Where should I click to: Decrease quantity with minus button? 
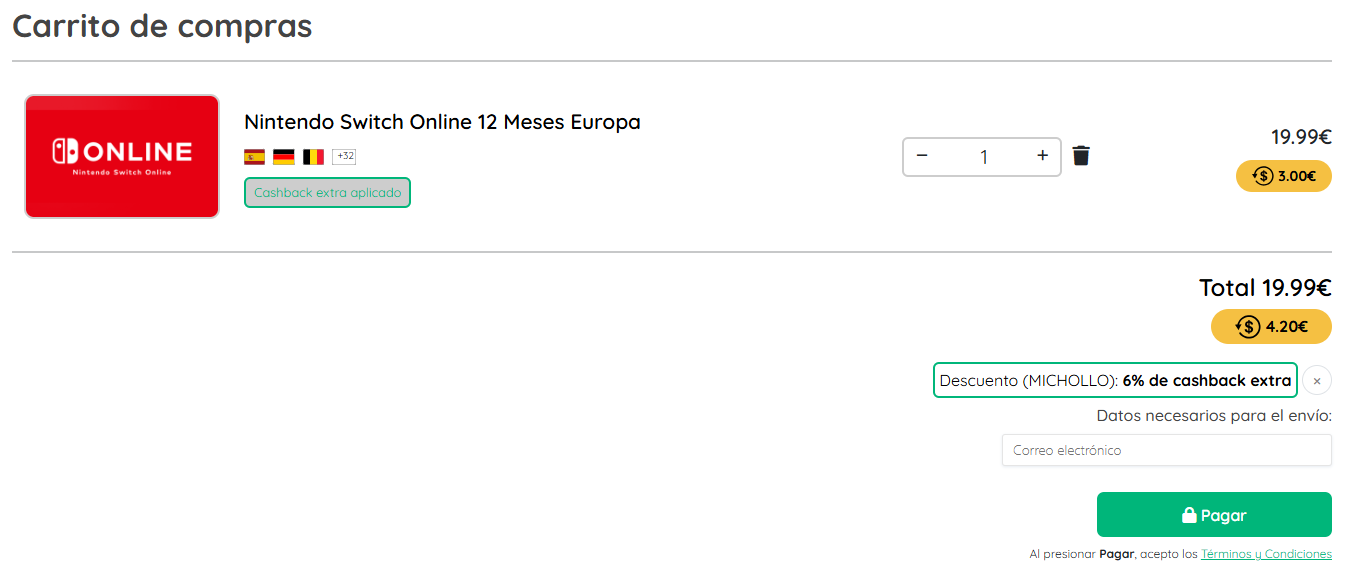(x=922, y=156)
